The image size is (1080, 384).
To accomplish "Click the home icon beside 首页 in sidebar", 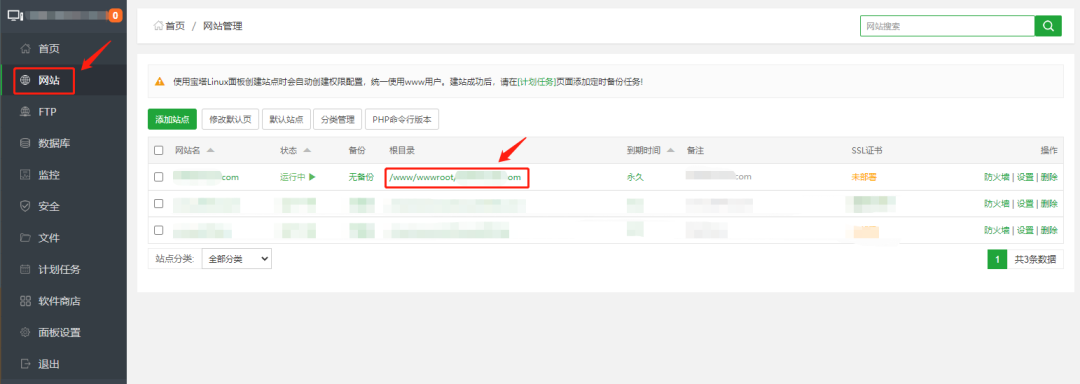I will point(25,49).
